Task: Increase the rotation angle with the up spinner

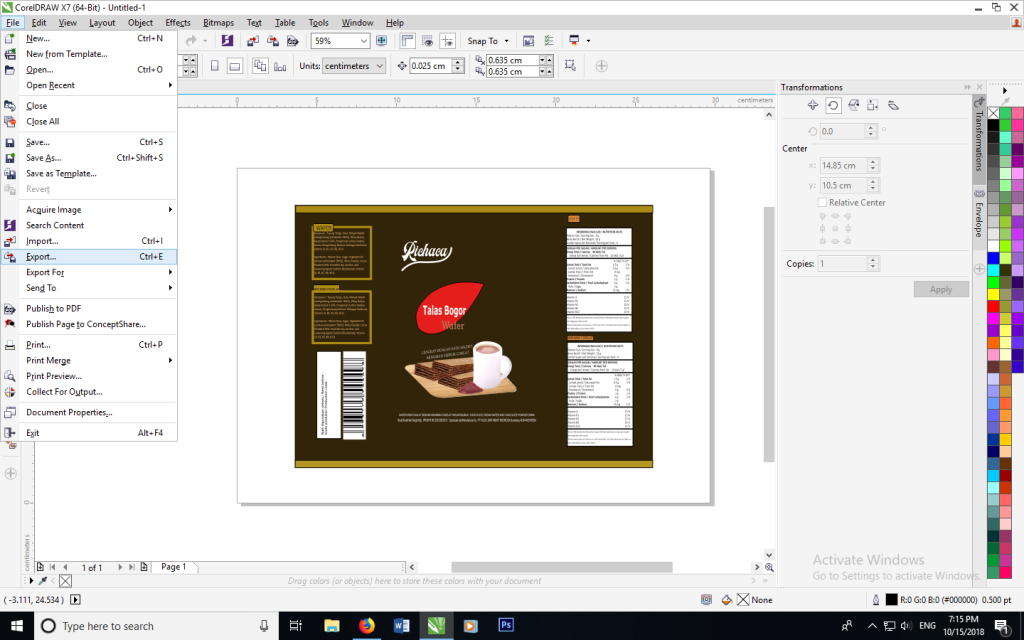Action: click(x=871, y=128)
